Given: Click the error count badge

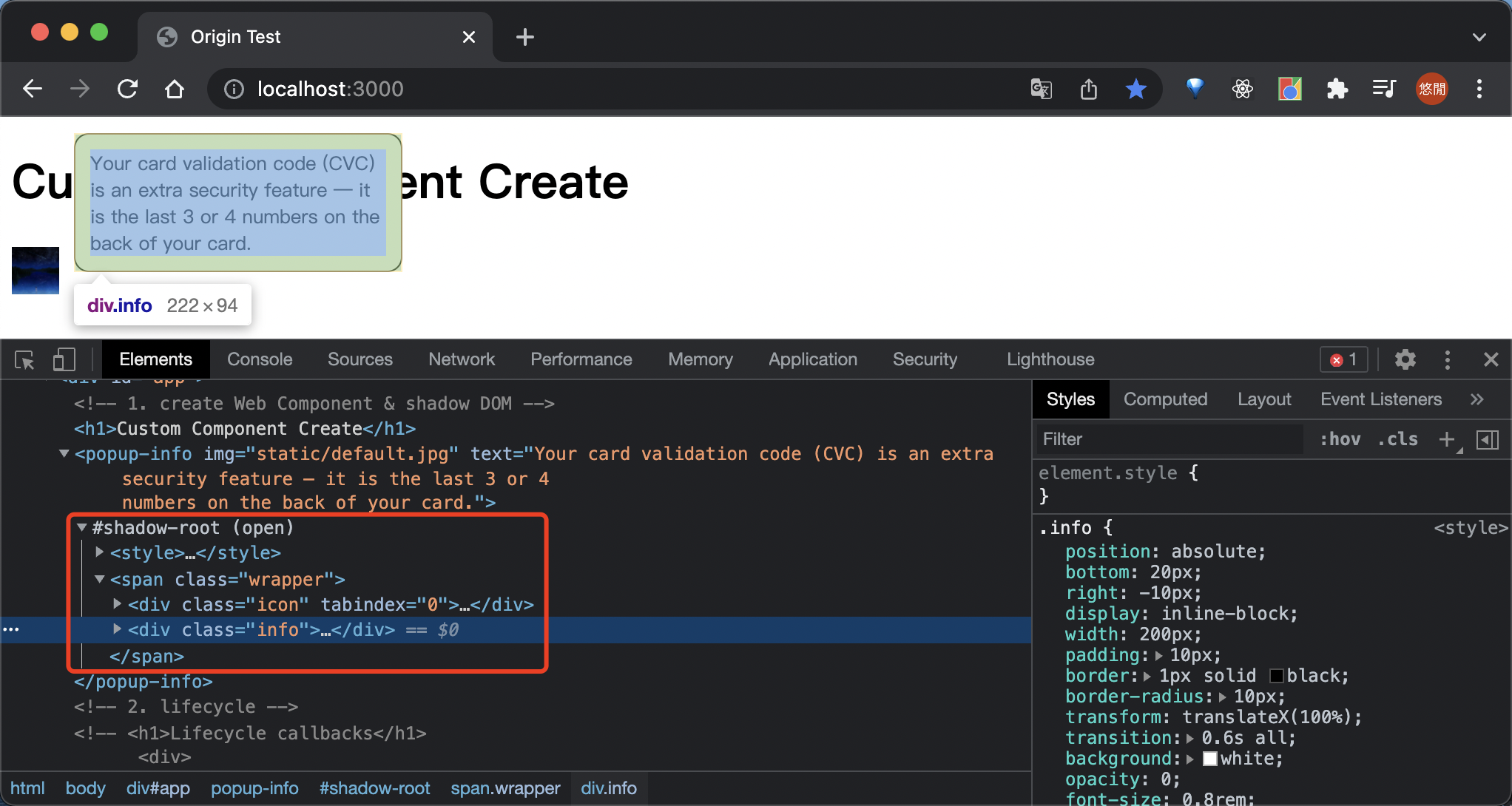Looking at the screenshot, I should click(1343, 360).
